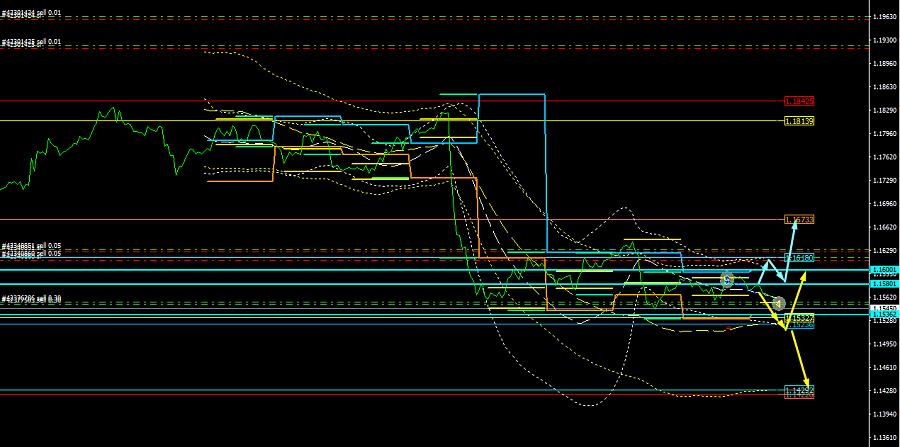Click the yellow 1.18139 price label
The image size is (900, 447).
(799, 121)
